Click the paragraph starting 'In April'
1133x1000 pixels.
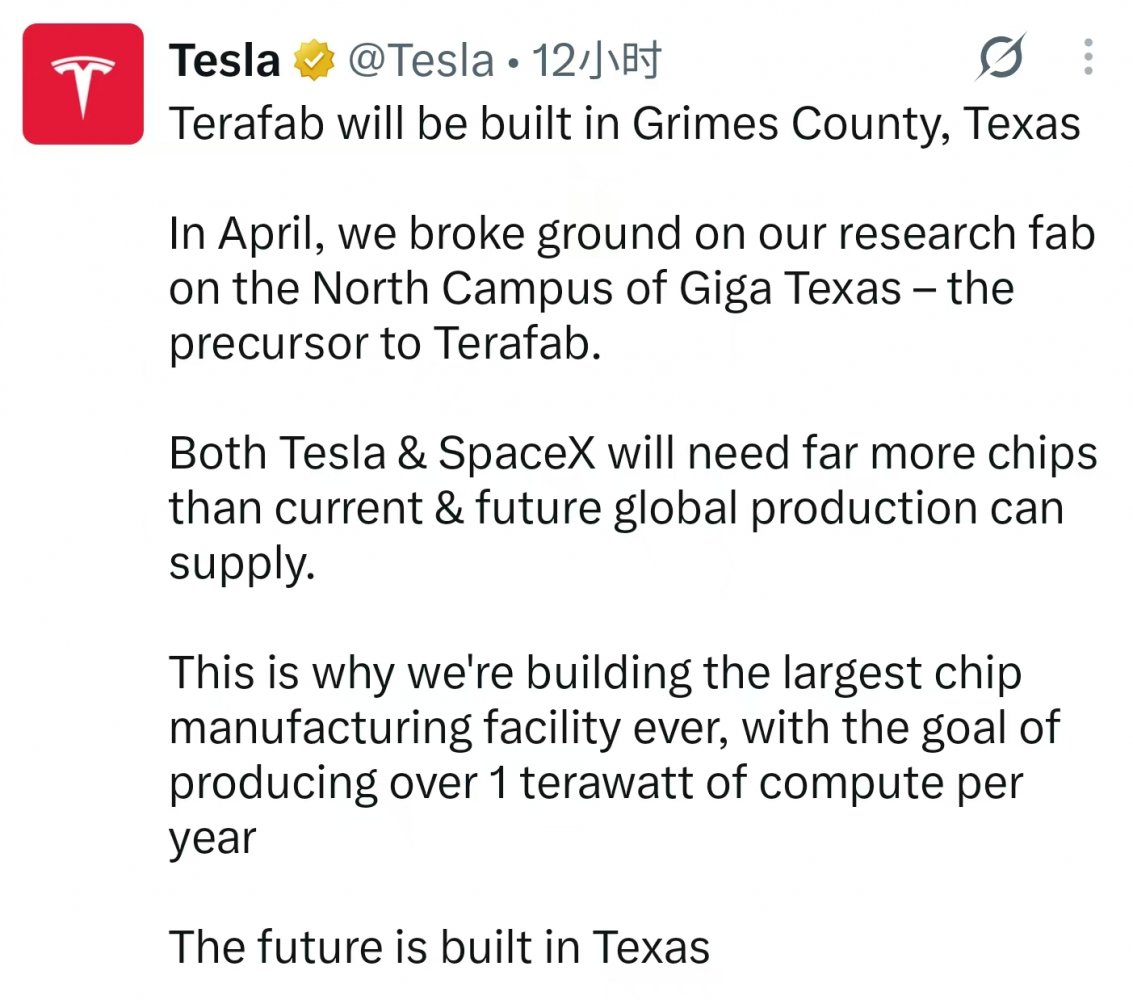(632, 288)
